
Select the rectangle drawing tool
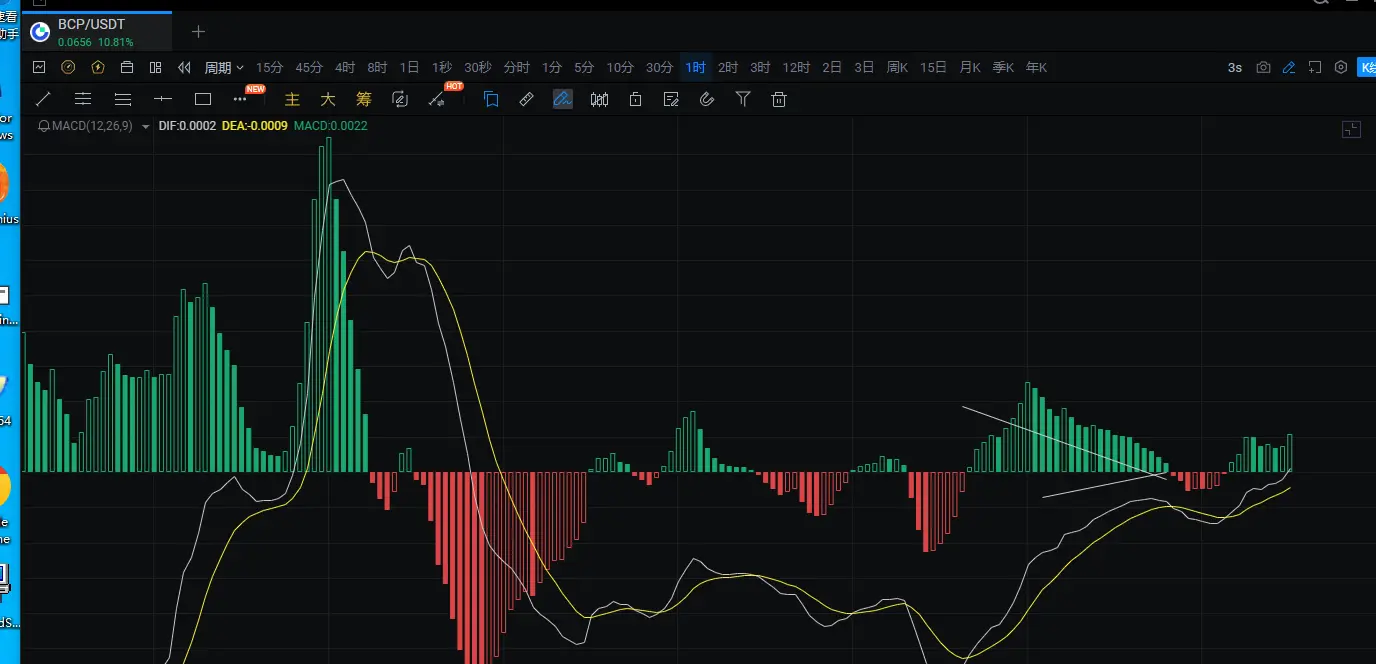point(203,99)
